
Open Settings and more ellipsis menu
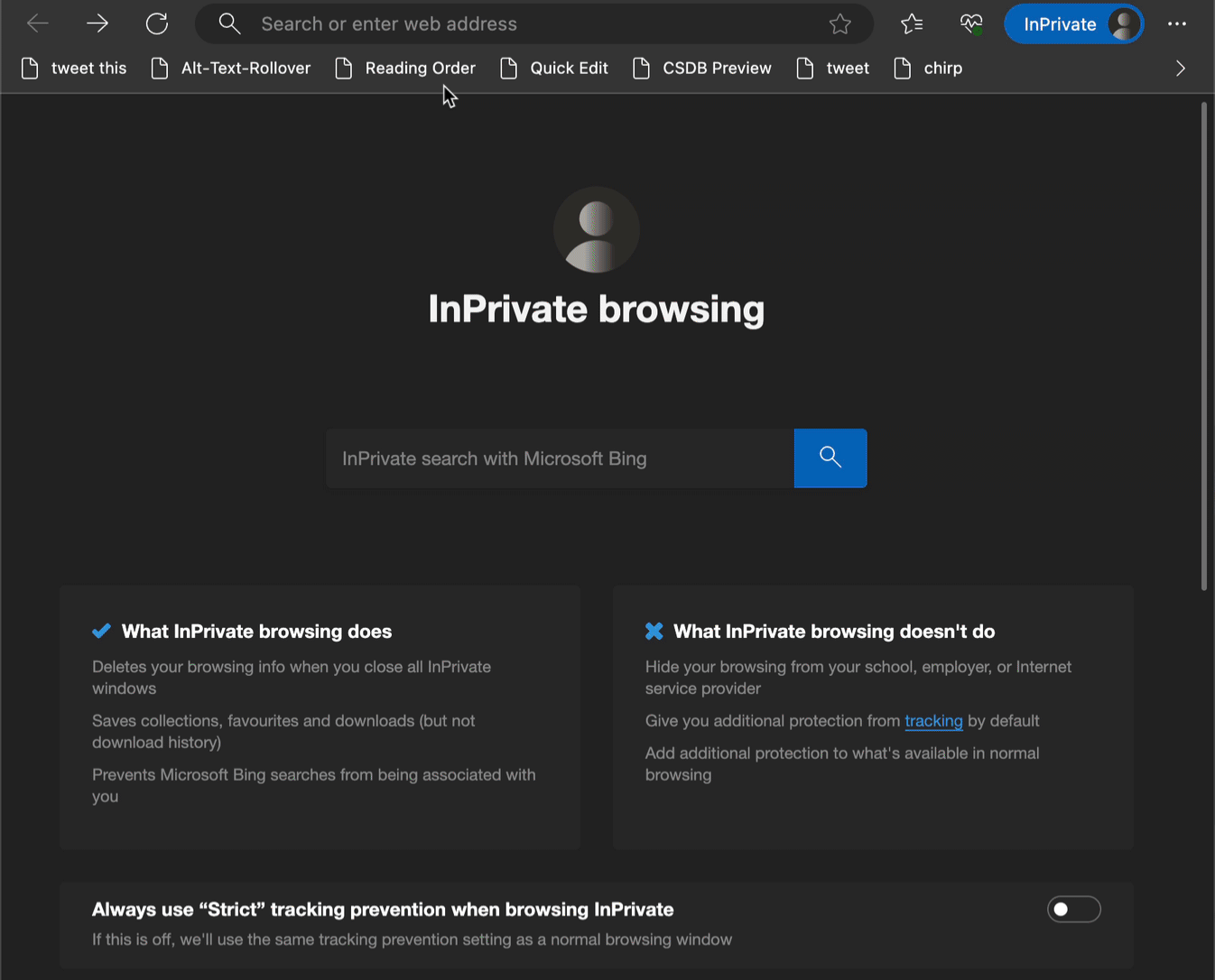point(1177,24)
